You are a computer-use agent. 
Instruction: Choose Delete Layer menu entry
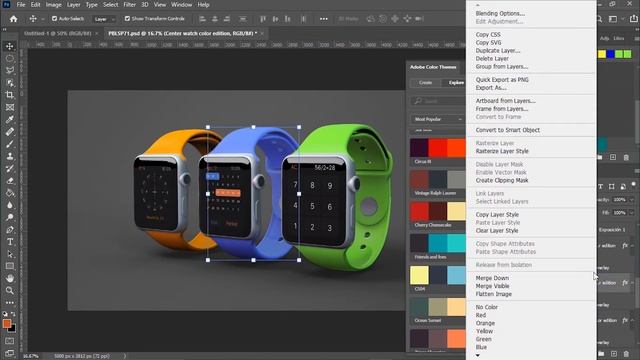[492, 59]
